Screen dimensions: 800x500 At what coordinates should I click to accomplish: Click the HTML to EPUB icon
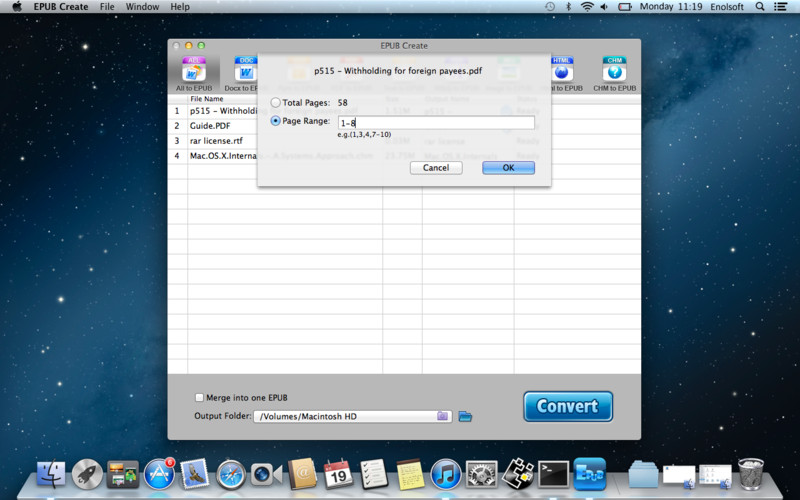point(562,71)
